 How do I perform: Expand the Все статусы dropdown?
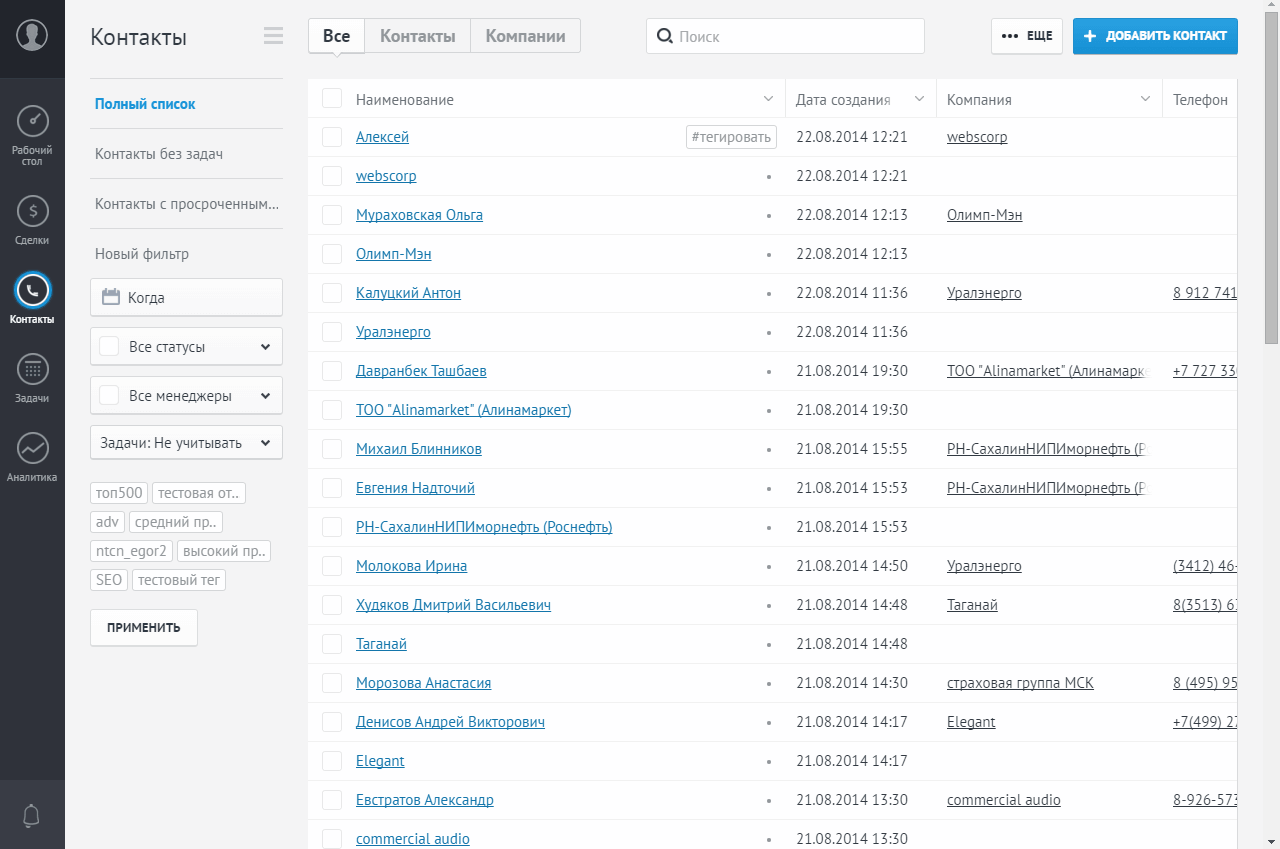(265, 347)
